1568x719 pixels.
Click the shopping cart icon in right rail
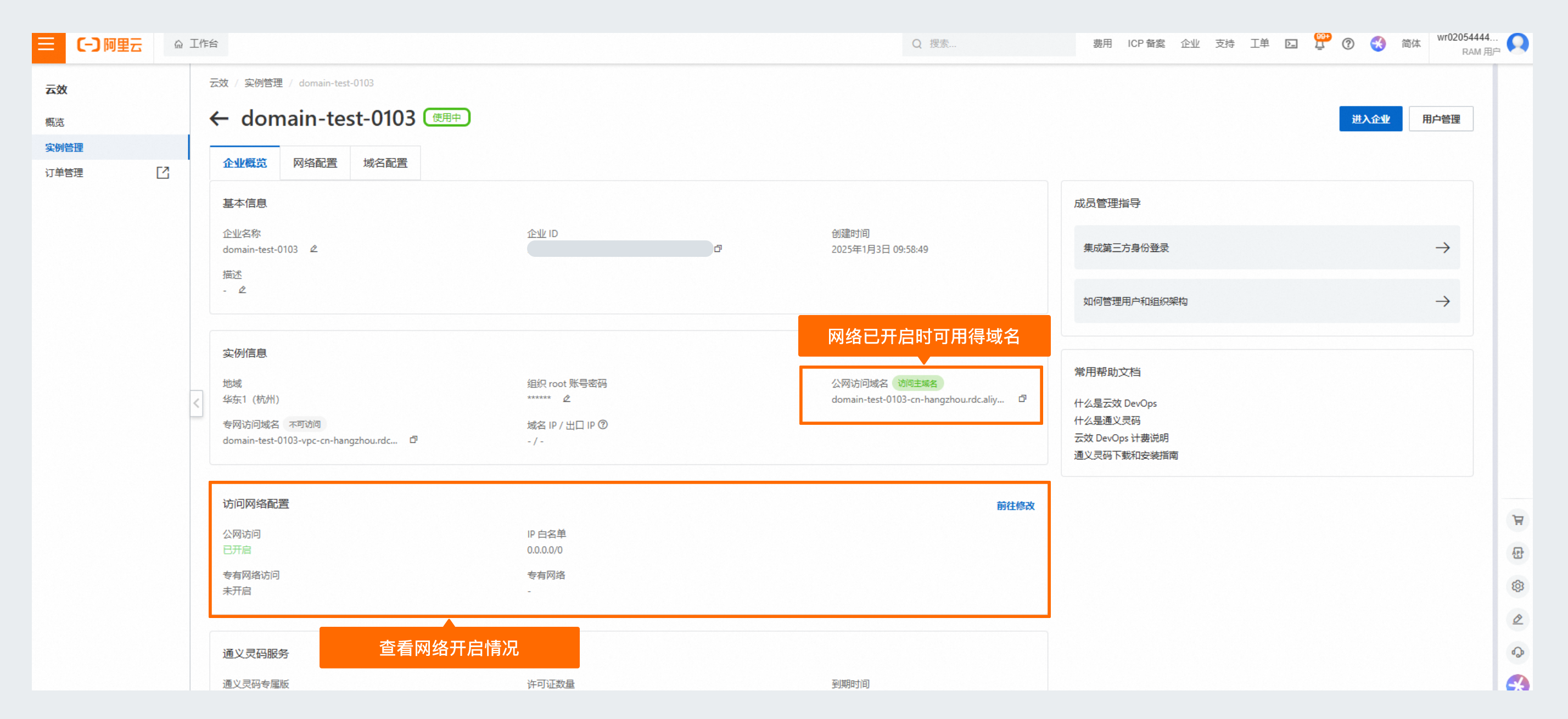[x=1517, y=520]
